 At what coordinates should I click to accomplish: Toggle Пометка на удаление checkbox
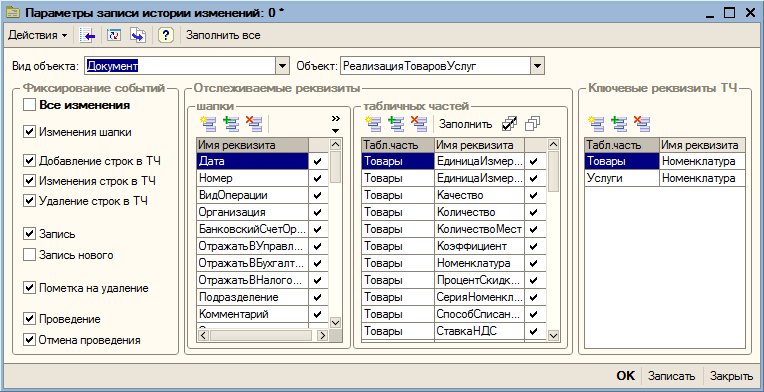(30, 288)
